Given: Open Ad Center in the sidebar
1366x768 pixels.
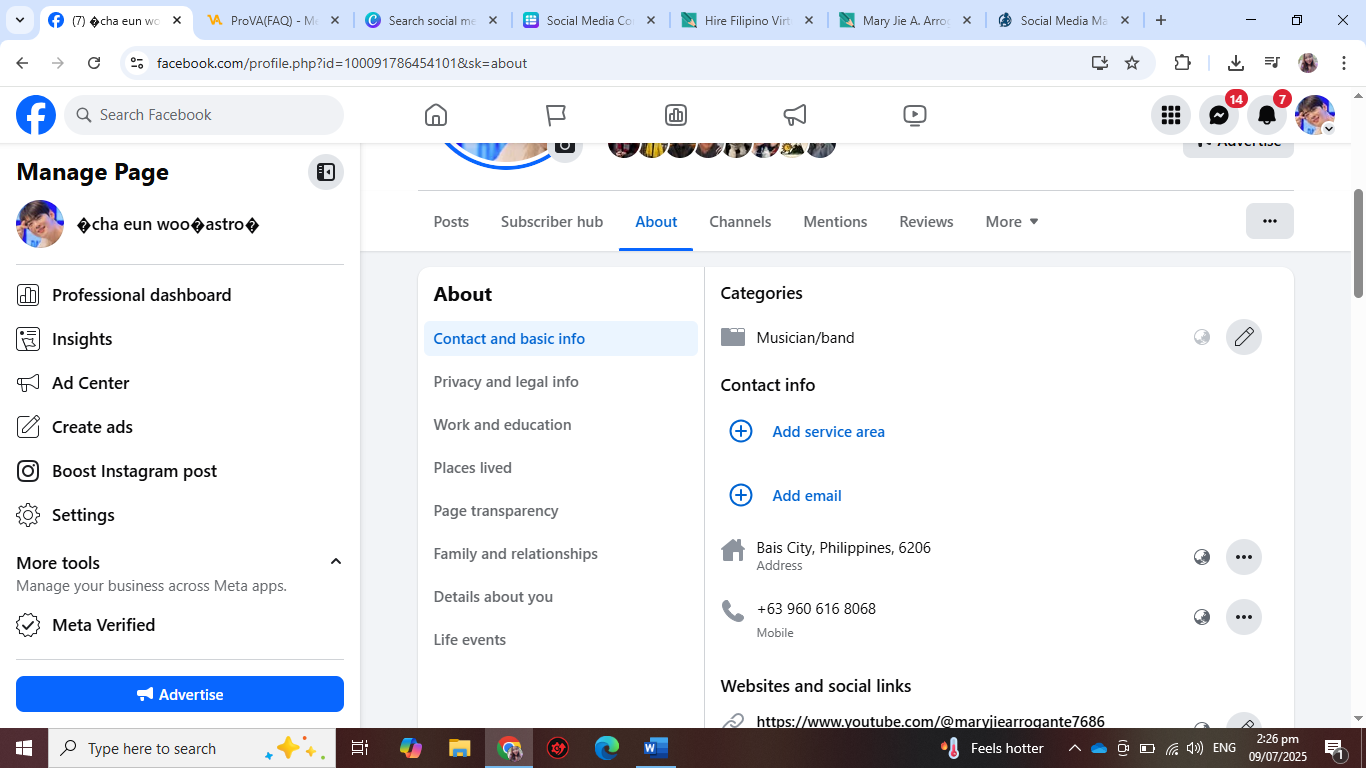Looking at the screenshot, I should point(180,383).
